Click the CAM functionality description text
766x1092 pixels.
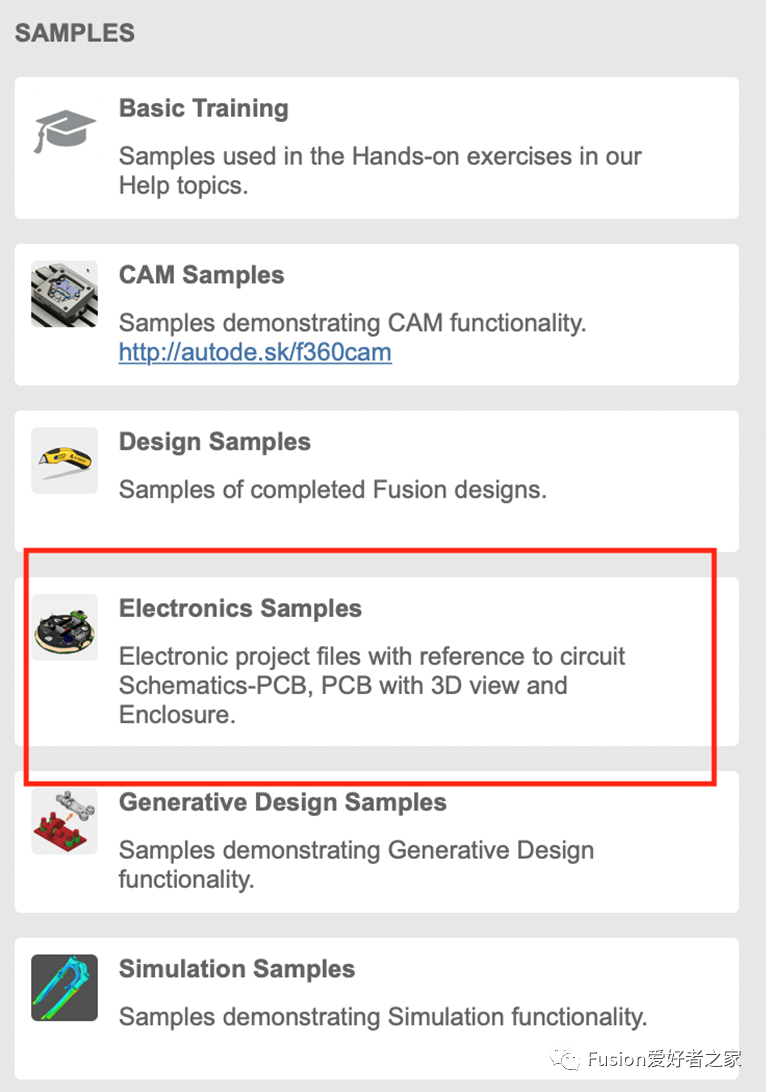[x=352, y=323]
